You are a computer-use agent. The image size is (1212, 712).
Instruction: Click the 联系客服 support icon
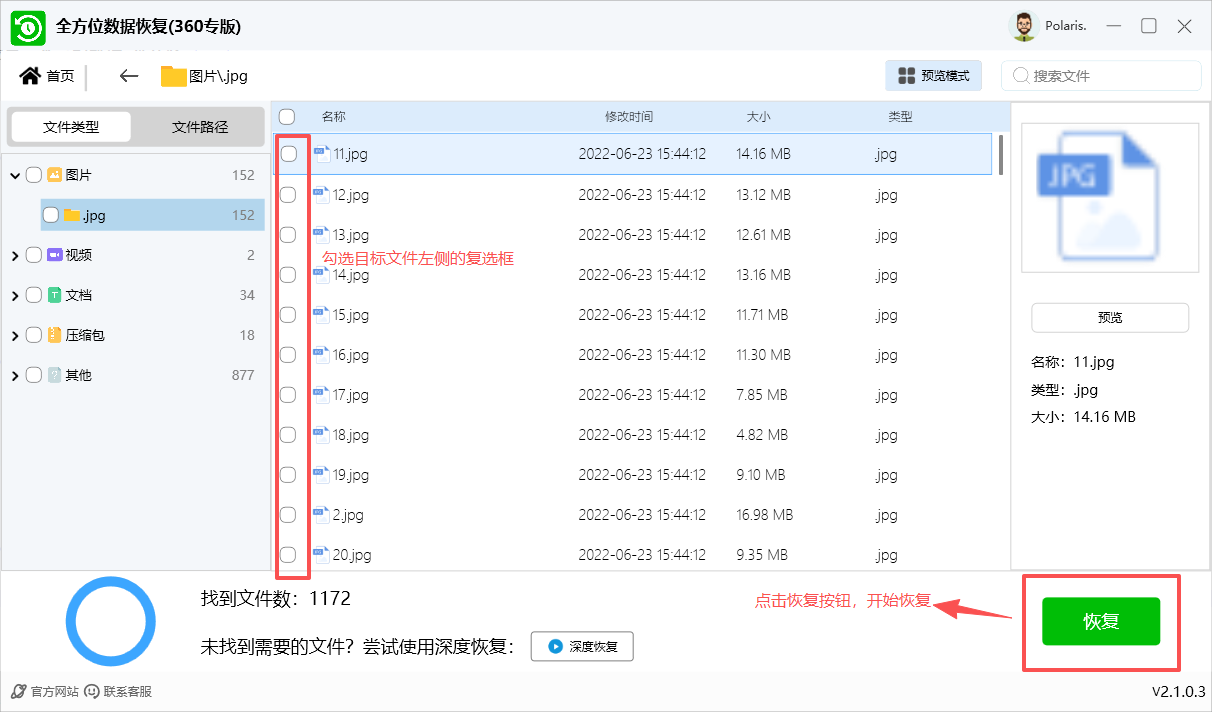(92, 691)
